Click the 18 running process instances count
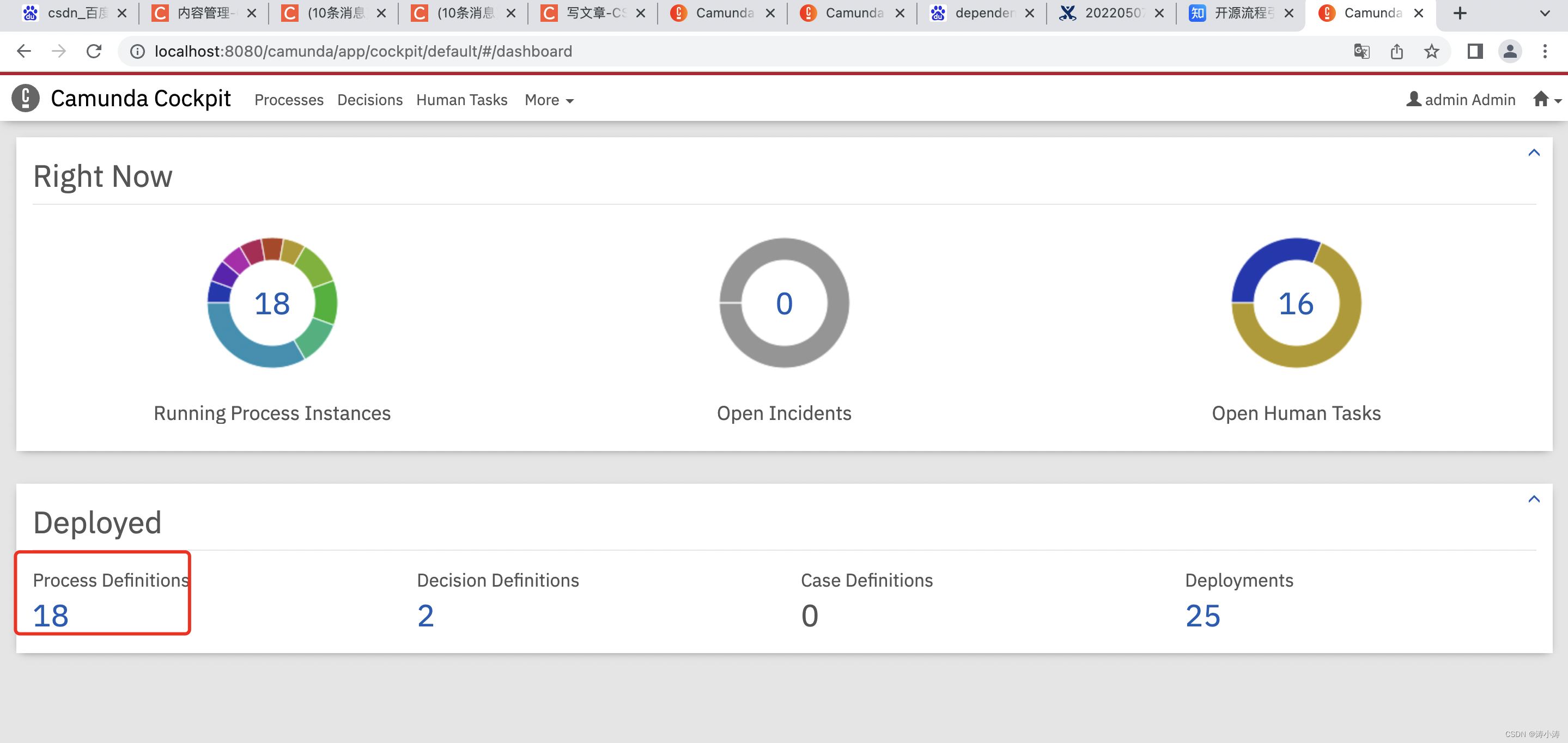Viewport: 1568px width, 743px height. click(x=272, y=303)
